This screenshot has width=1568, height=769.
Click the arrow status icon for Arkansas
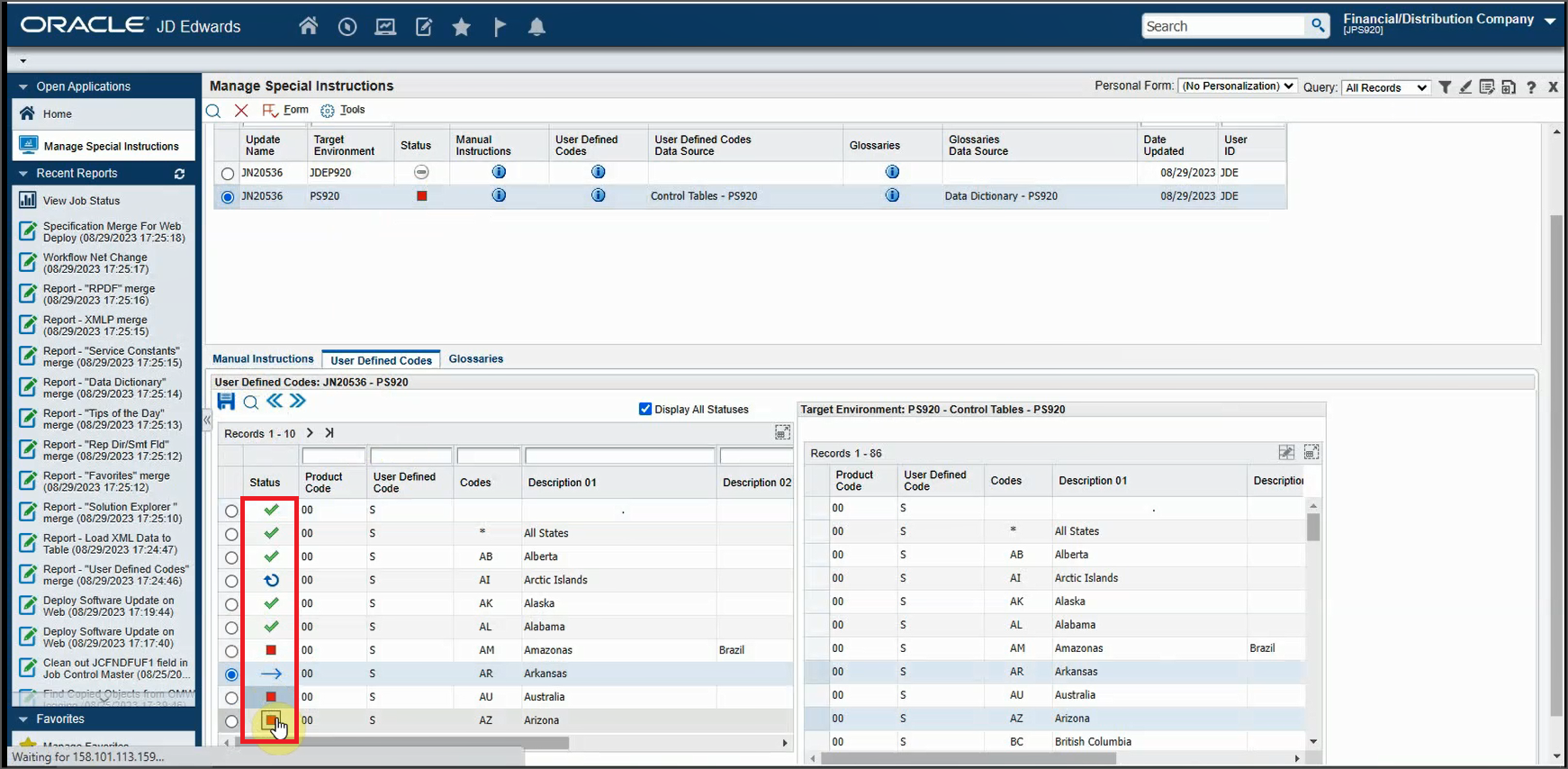pyautogui.click(x=271, y=674)
